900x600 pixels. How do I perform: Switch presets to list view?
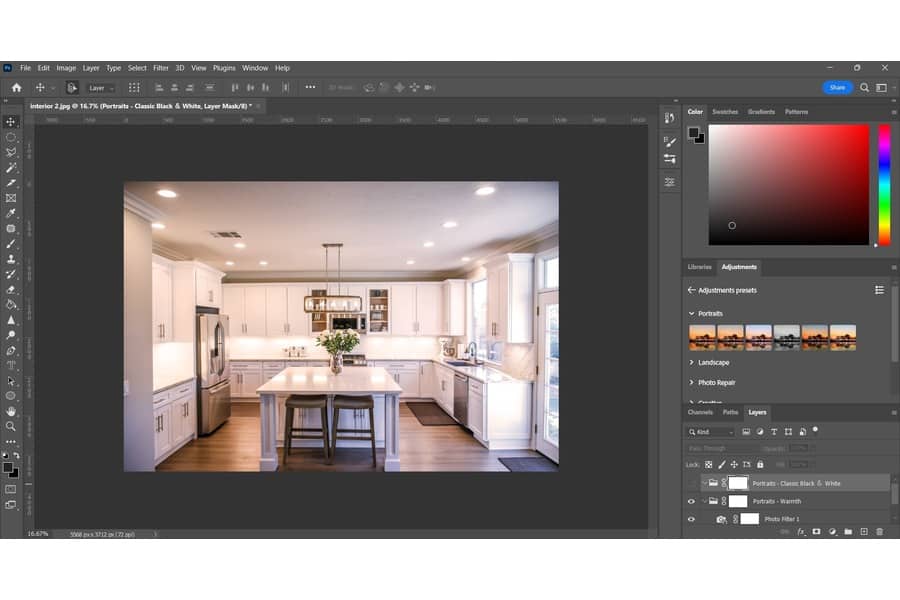pyautogui.click(x=879, y=290)
